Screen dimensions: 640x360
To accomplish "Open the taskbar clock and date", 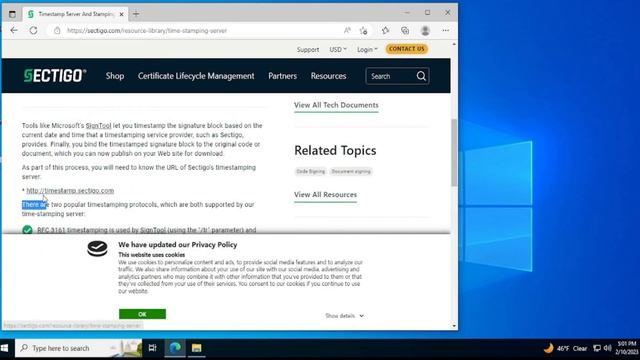I will [627, 348].
